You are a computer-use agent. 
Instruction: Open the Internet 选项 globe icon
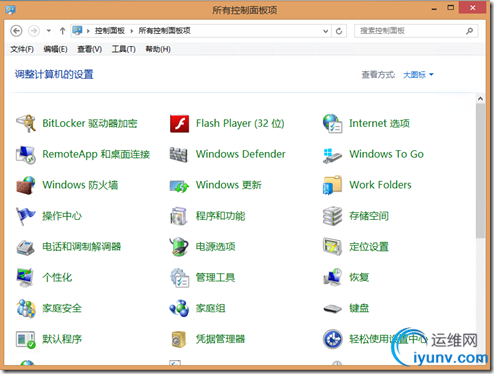332,124
